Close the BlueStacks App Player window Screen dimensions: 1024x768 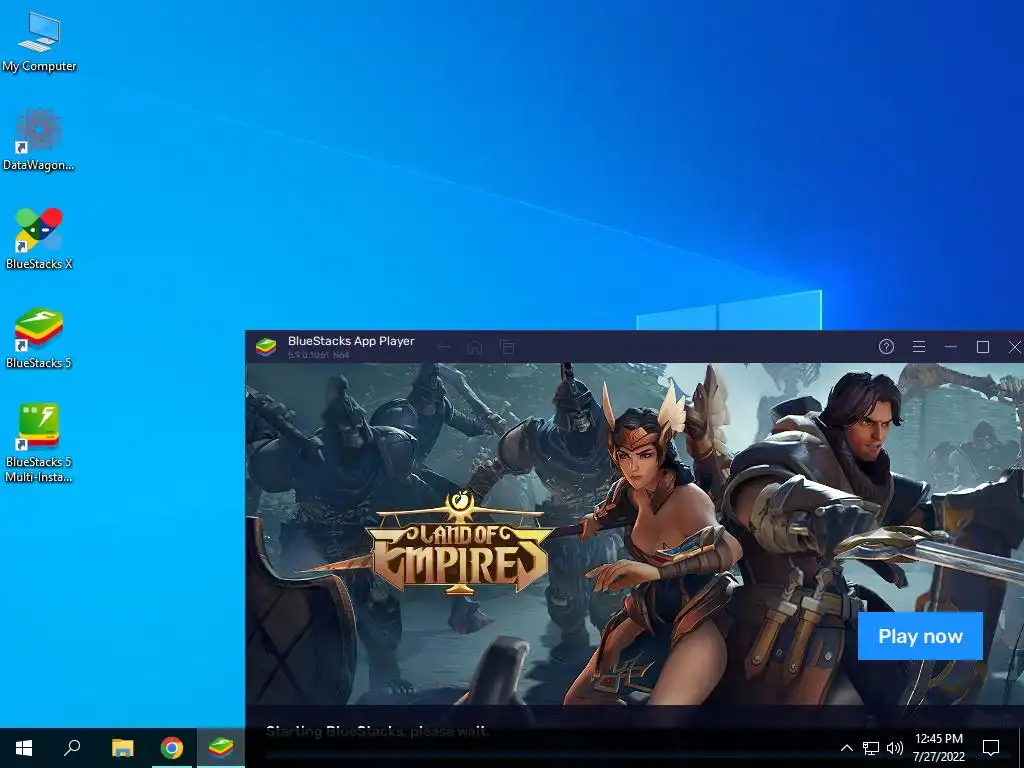pos(1014,347)
